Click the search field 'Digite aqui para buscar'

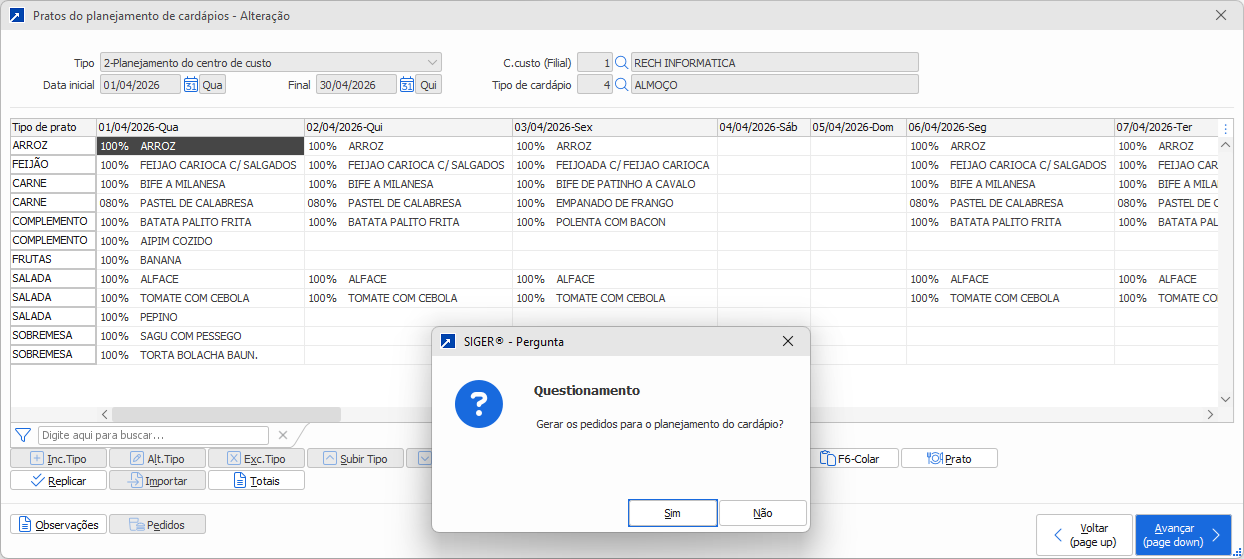[153, 435]
